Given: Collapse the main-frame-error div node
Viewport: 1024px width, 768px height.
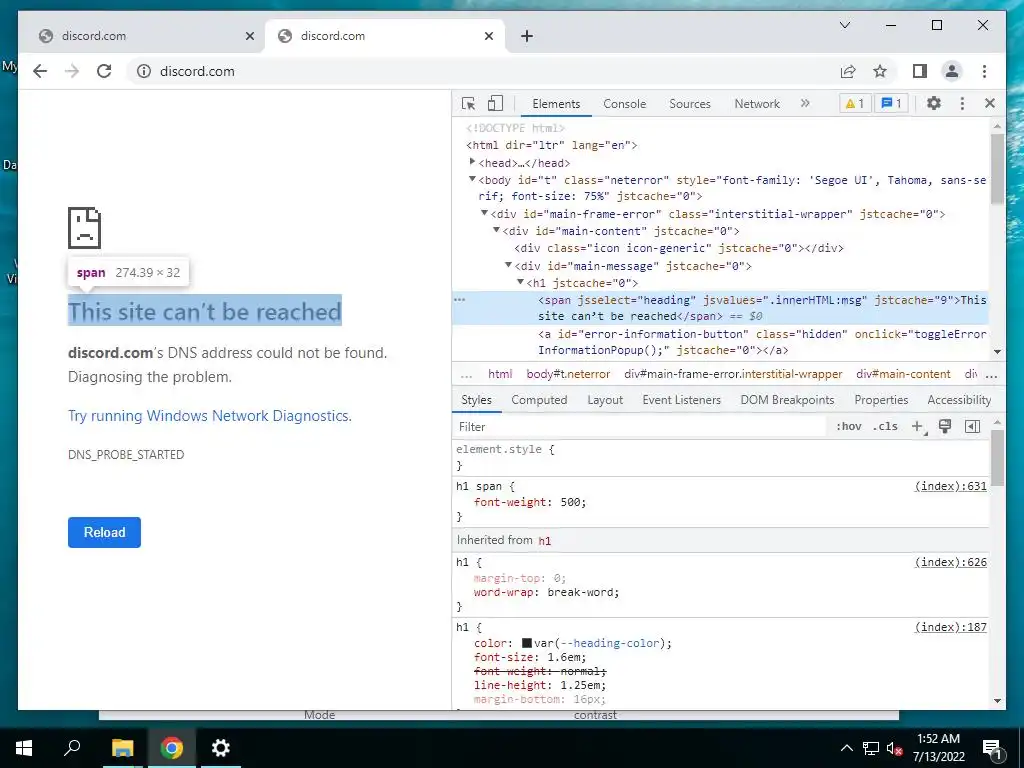Looking at the screenshot, I should 484,213.
